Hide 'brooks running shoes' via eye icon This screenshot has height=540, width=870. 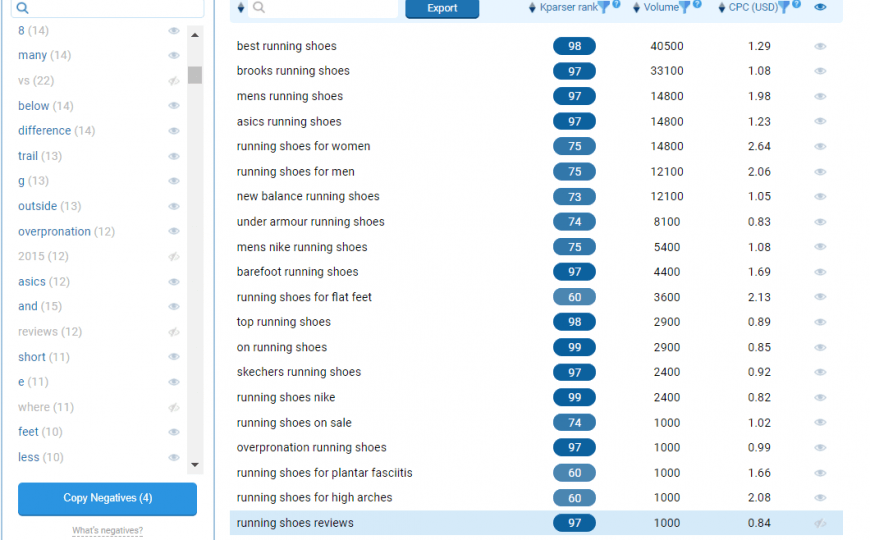[x=820, y=71]
